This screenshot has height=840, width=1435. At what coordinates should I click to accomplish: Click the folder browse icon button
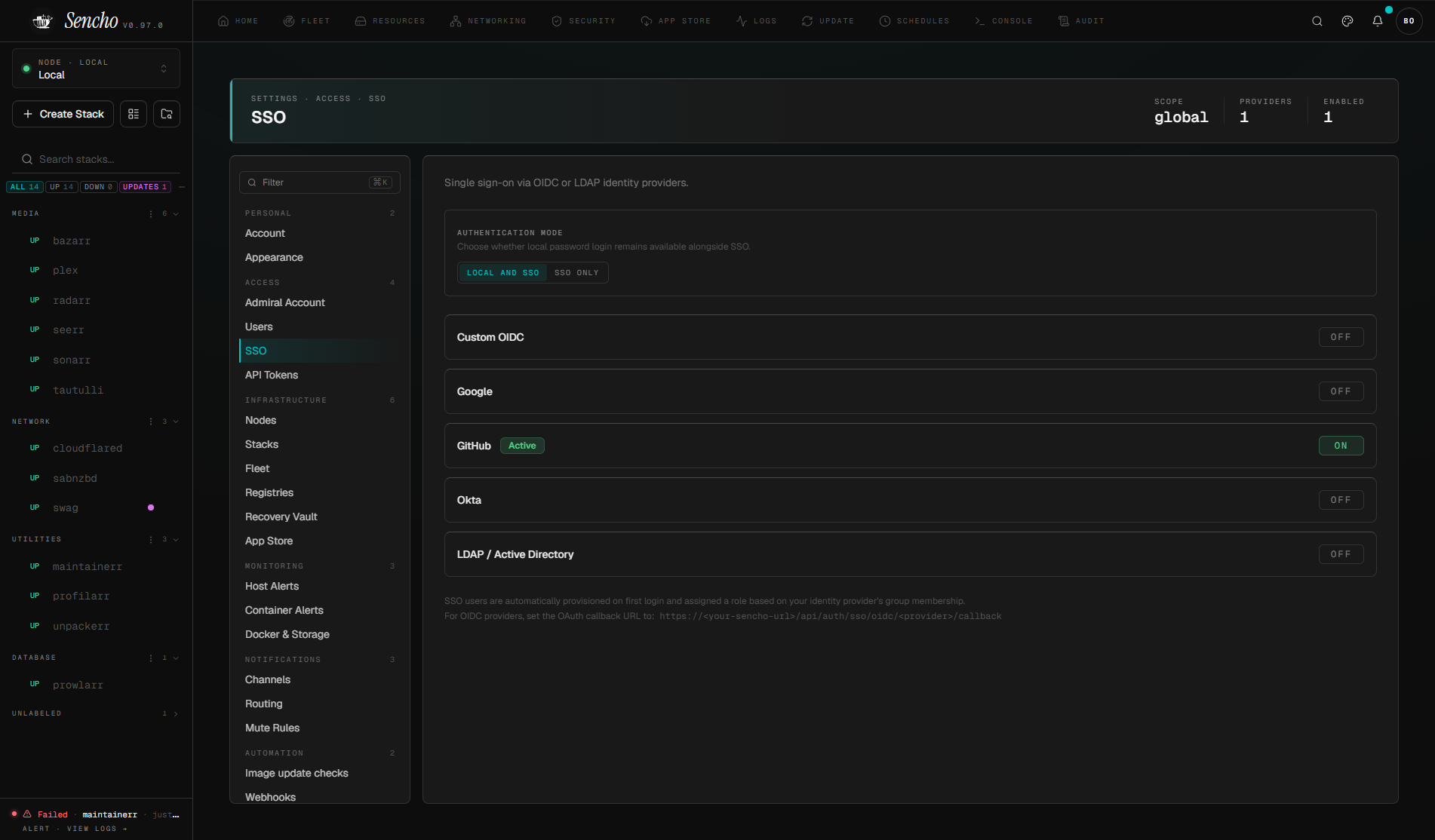pos(167,114)
